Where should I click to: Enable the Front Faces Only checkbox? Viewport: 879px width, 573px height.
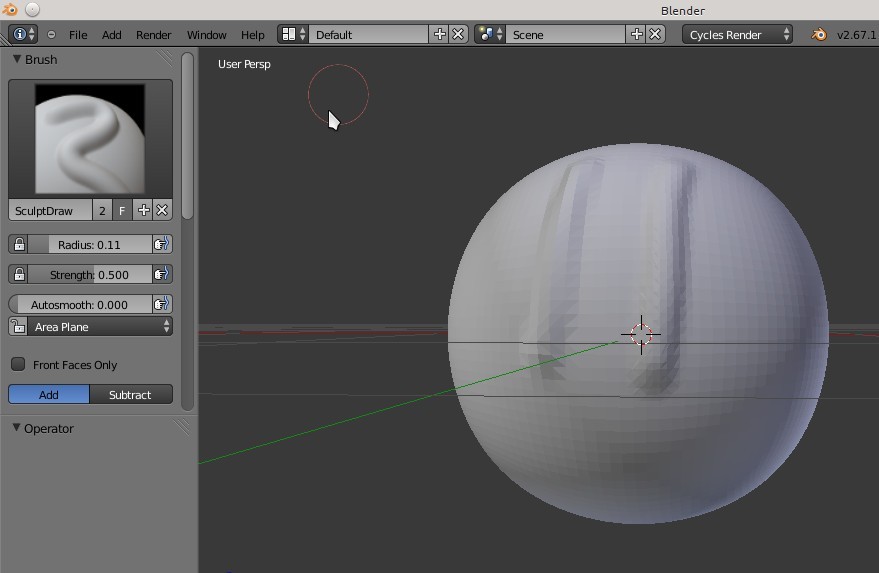click(18, 365)
